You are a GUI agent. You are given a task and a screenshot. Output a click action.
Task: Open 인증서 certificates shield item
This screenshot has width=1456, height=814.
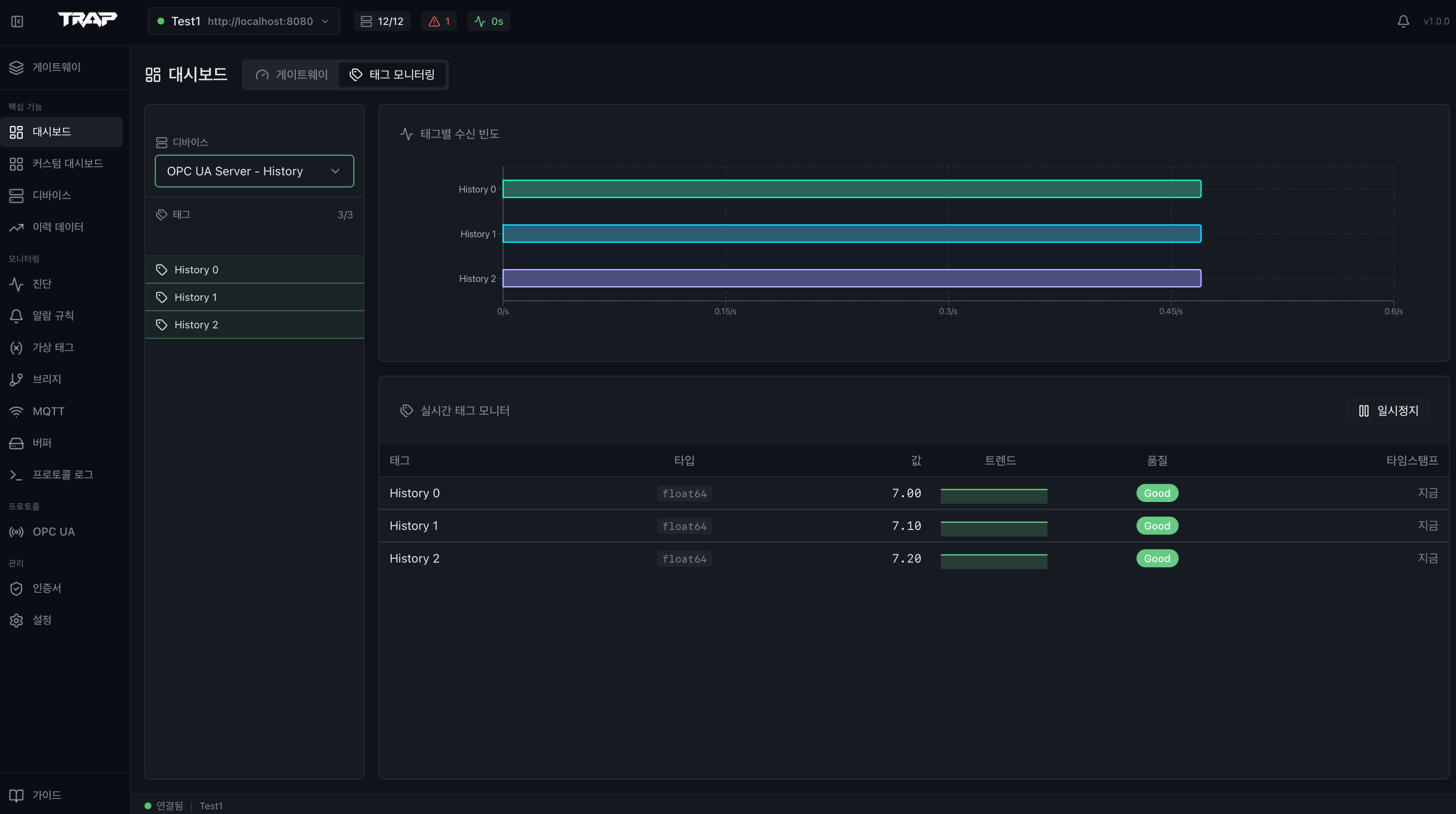pyautogui.click(x=46, y=588)
